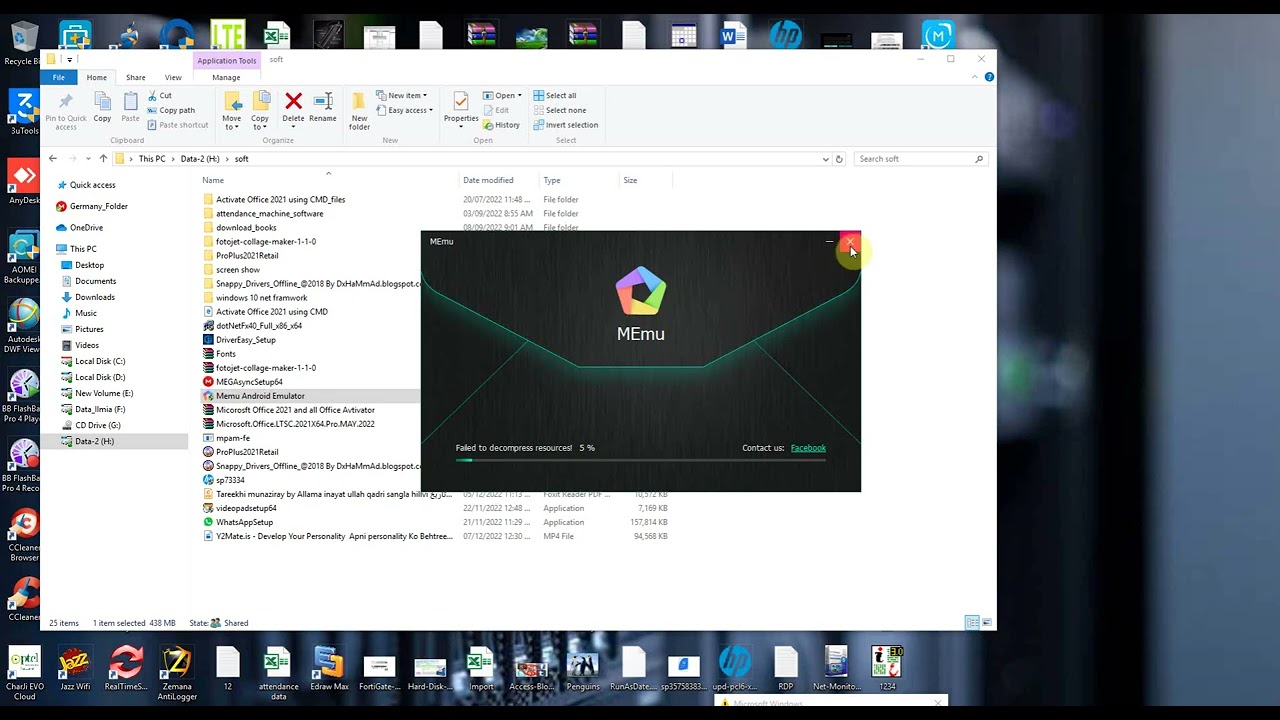This screenshot has height=720, width=1280.
Task: Open the File tab
Action: point(59,77)
